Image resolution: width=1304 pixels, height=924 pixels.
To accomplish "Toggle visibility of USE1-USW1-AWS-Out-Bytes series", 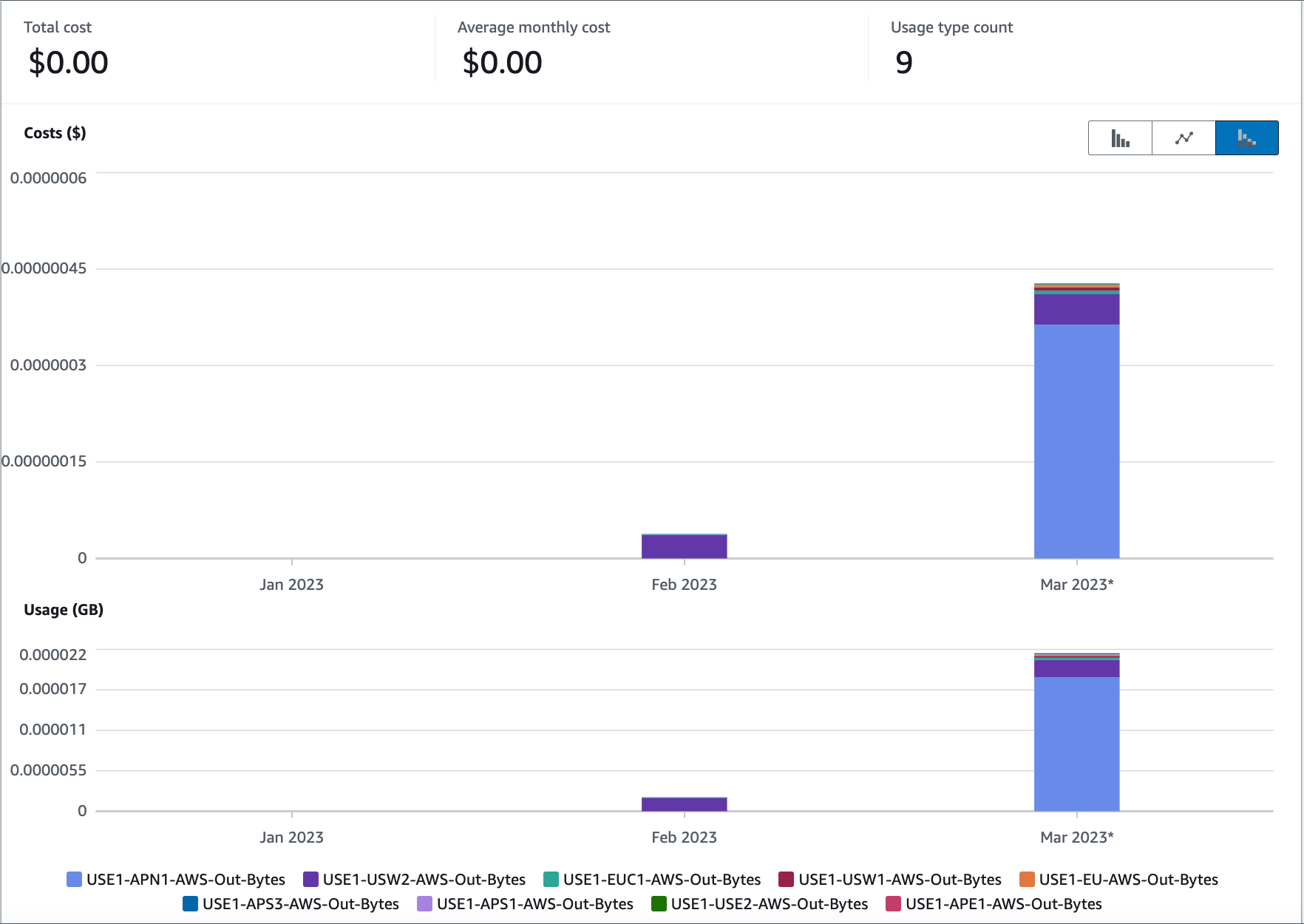I will [x=785, y=879].
